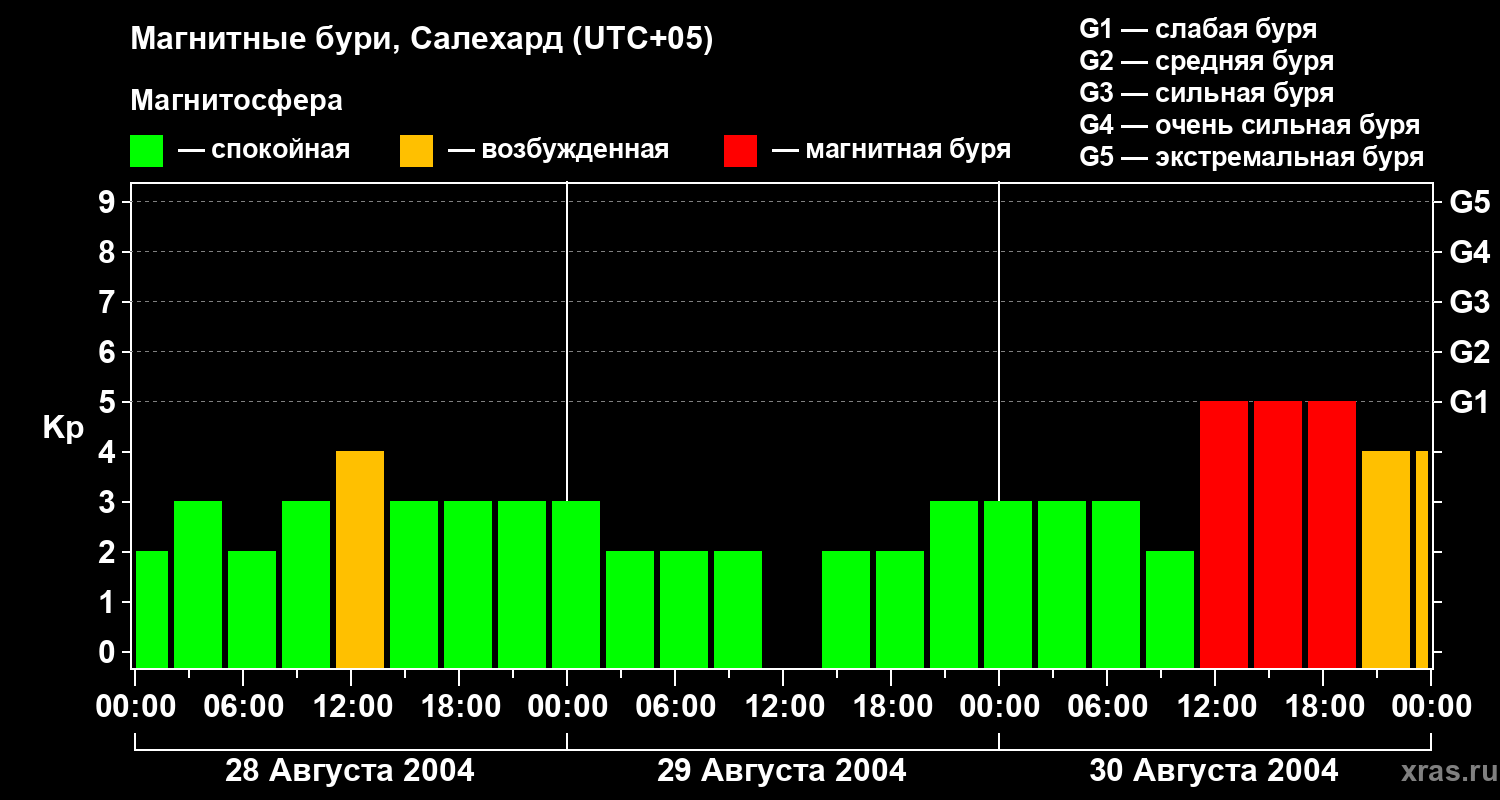Click the 12:00 time label under 29 August
Screen dimensions: 1500x800
tap(784, 707)
